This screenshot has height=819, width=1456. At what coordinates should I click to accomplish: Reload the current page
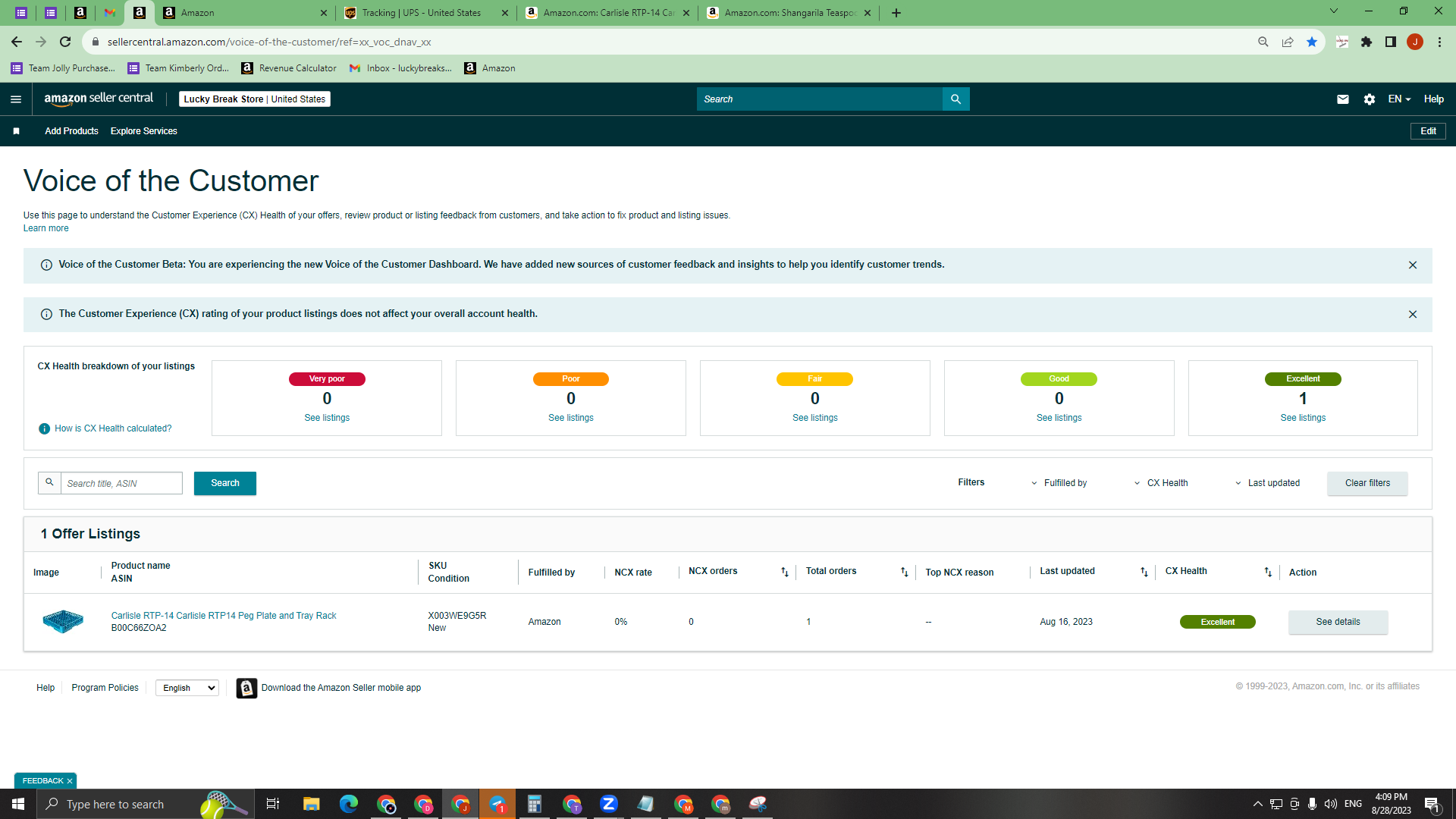65,42
